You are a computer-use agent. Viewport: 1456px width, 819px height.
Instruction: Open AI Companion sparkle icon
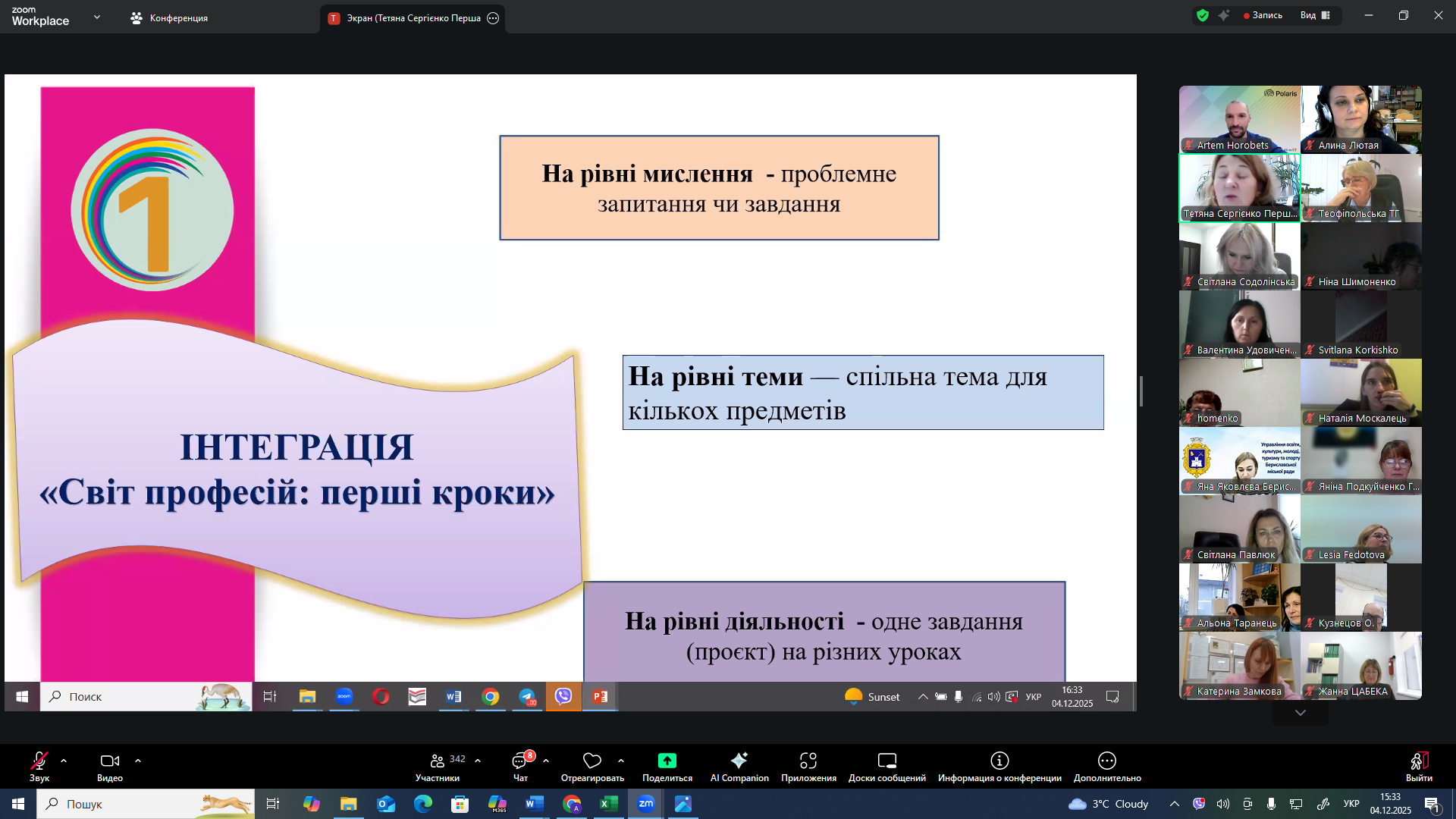pos(739,761)
